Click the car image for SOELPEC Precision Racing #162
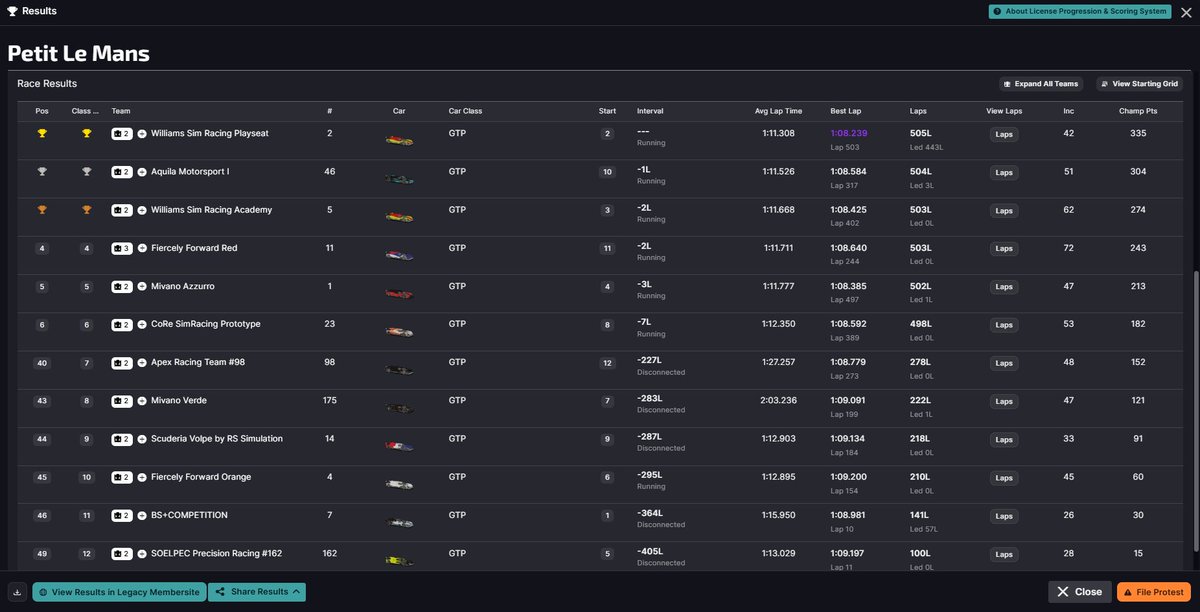 (x=399, y=560)
